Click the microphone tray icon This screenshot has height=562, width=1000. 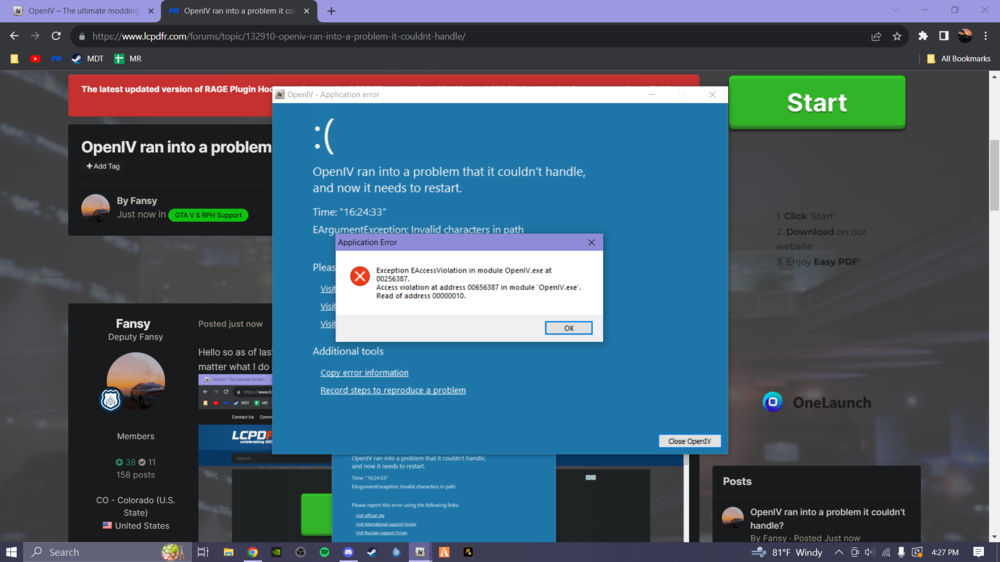[901, 552]
